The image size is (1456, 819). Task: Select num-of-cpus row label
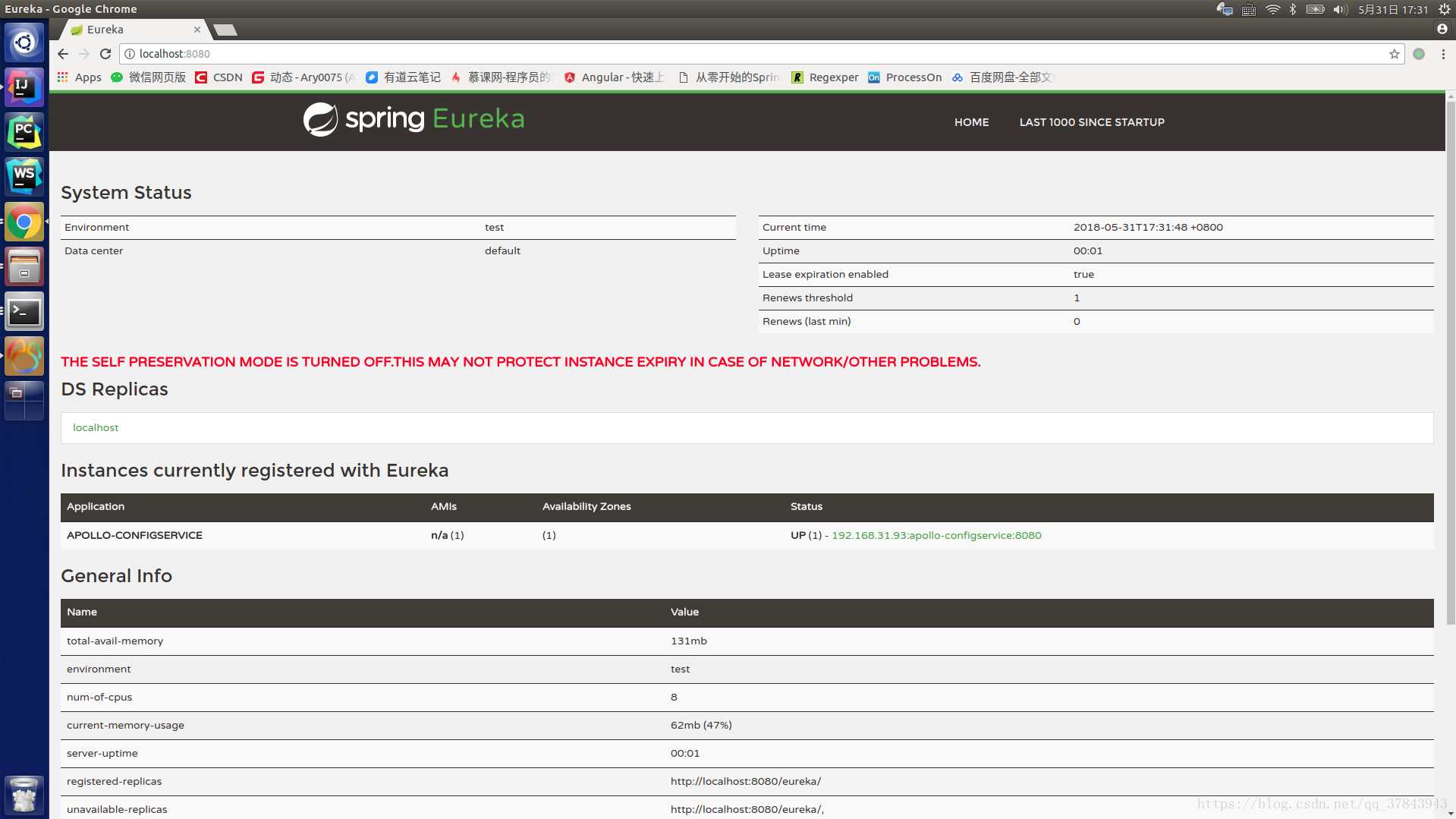[99, 698]
